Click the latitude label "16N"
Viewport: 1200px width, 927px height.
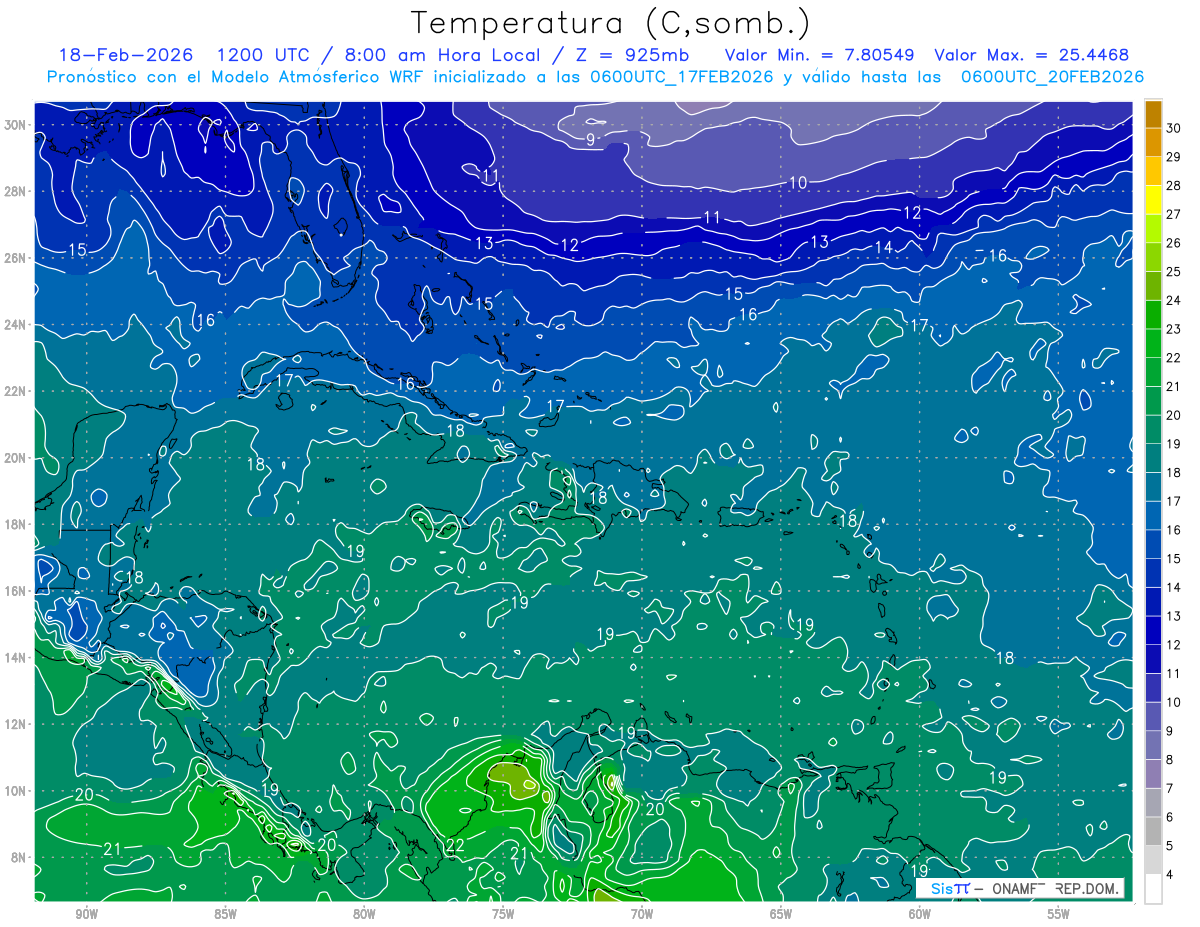click(x=15, y=591)
